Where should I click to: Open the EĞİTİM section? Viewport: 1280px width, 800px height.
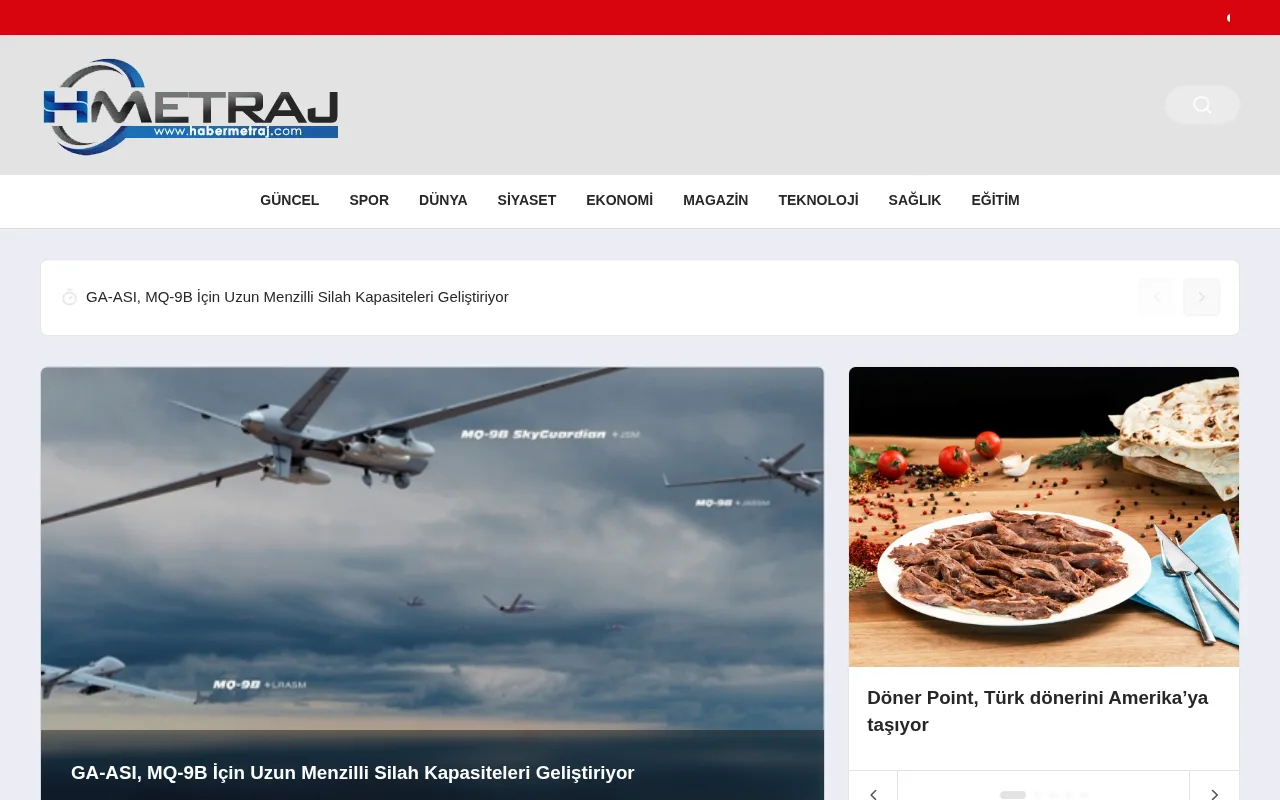(997, 200)
